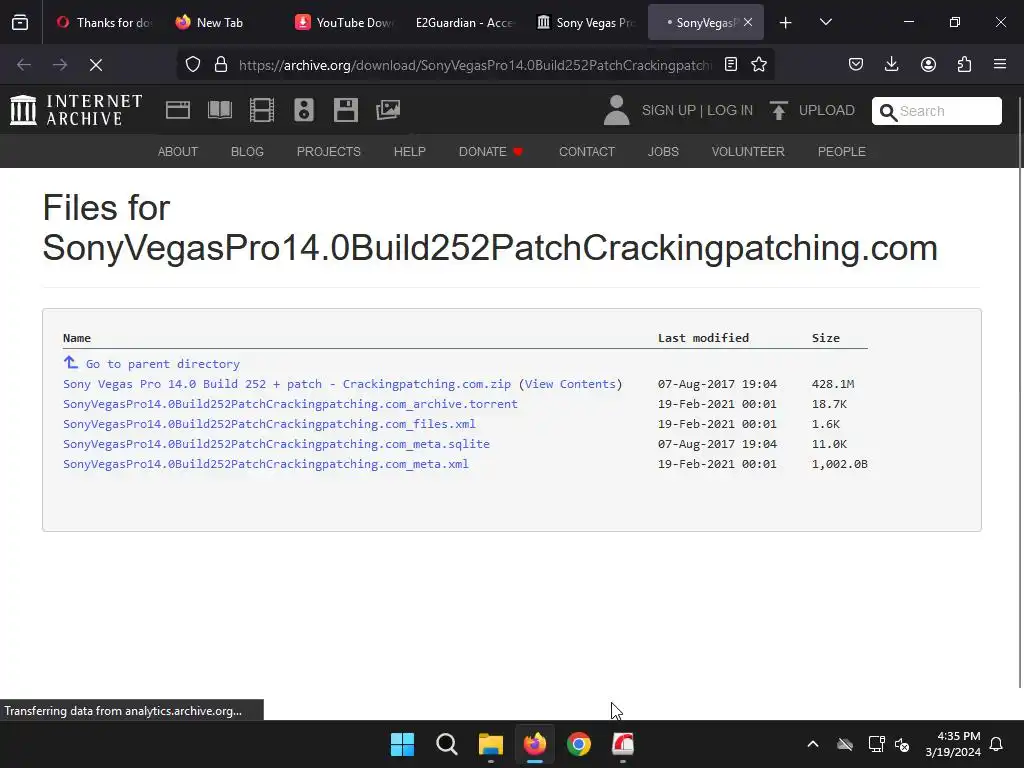This screenshot has height=768, width=1024.
Task: Click the URL address bar
Action: pos(475,65)
